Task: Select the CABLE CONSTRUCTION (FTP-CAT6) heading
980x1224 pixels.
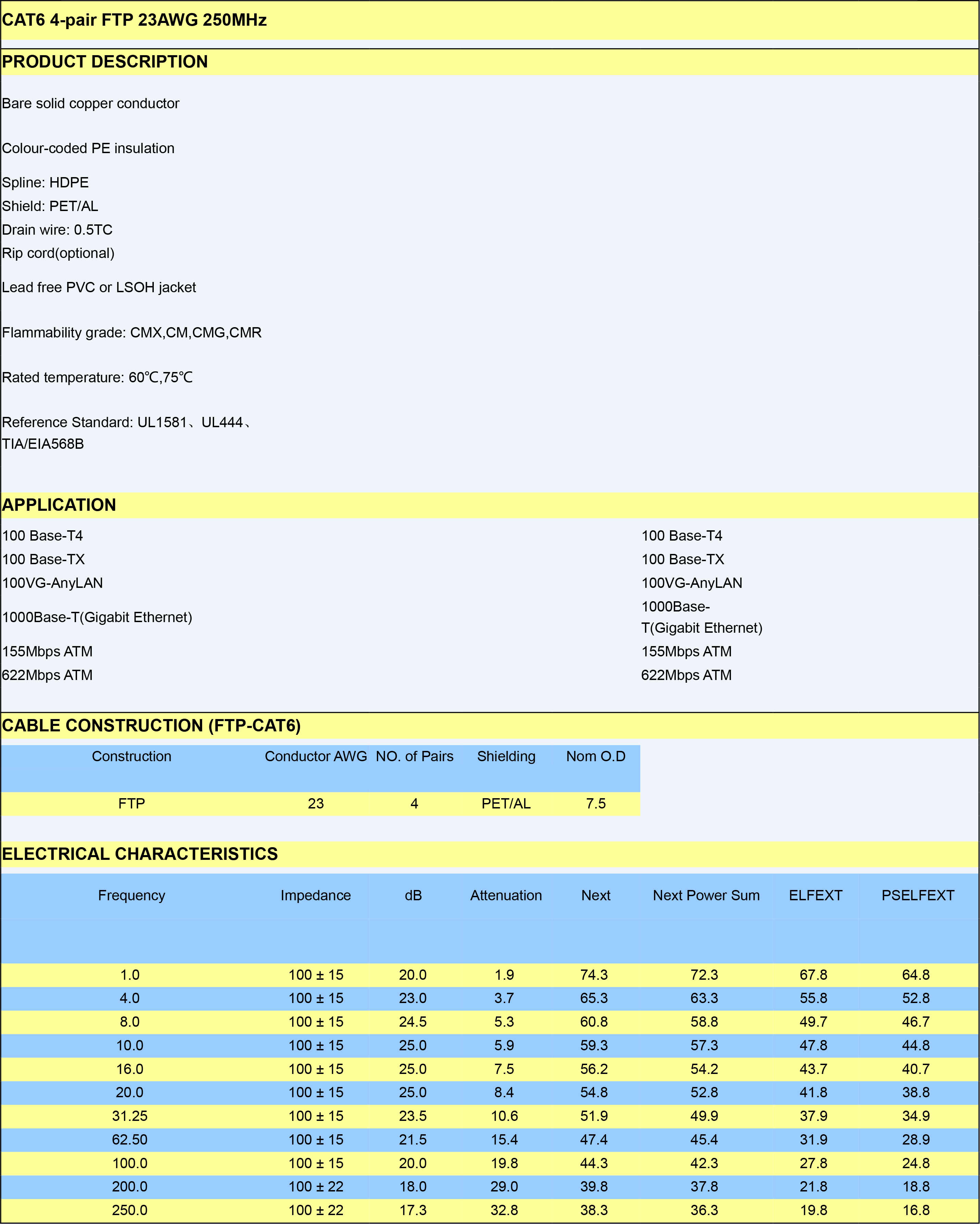Action: click(151, 726)
